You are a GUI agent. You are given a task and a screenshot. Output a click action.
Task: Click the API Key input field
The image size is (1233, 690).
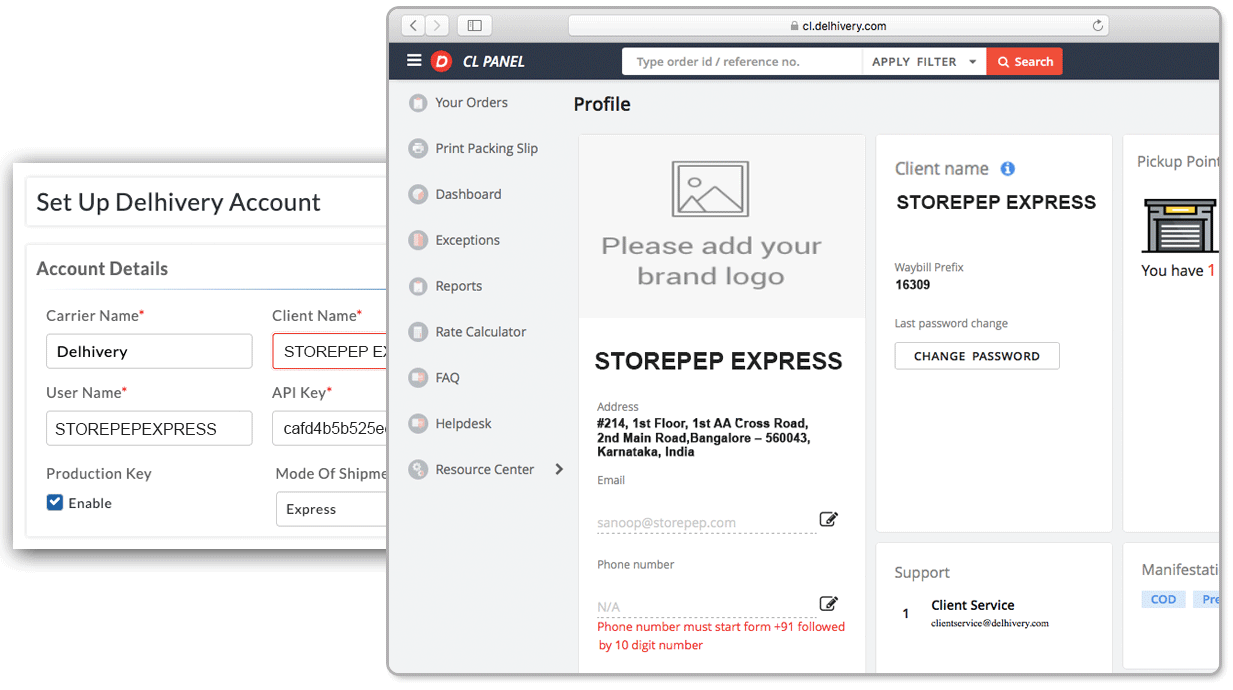[329, 428]
